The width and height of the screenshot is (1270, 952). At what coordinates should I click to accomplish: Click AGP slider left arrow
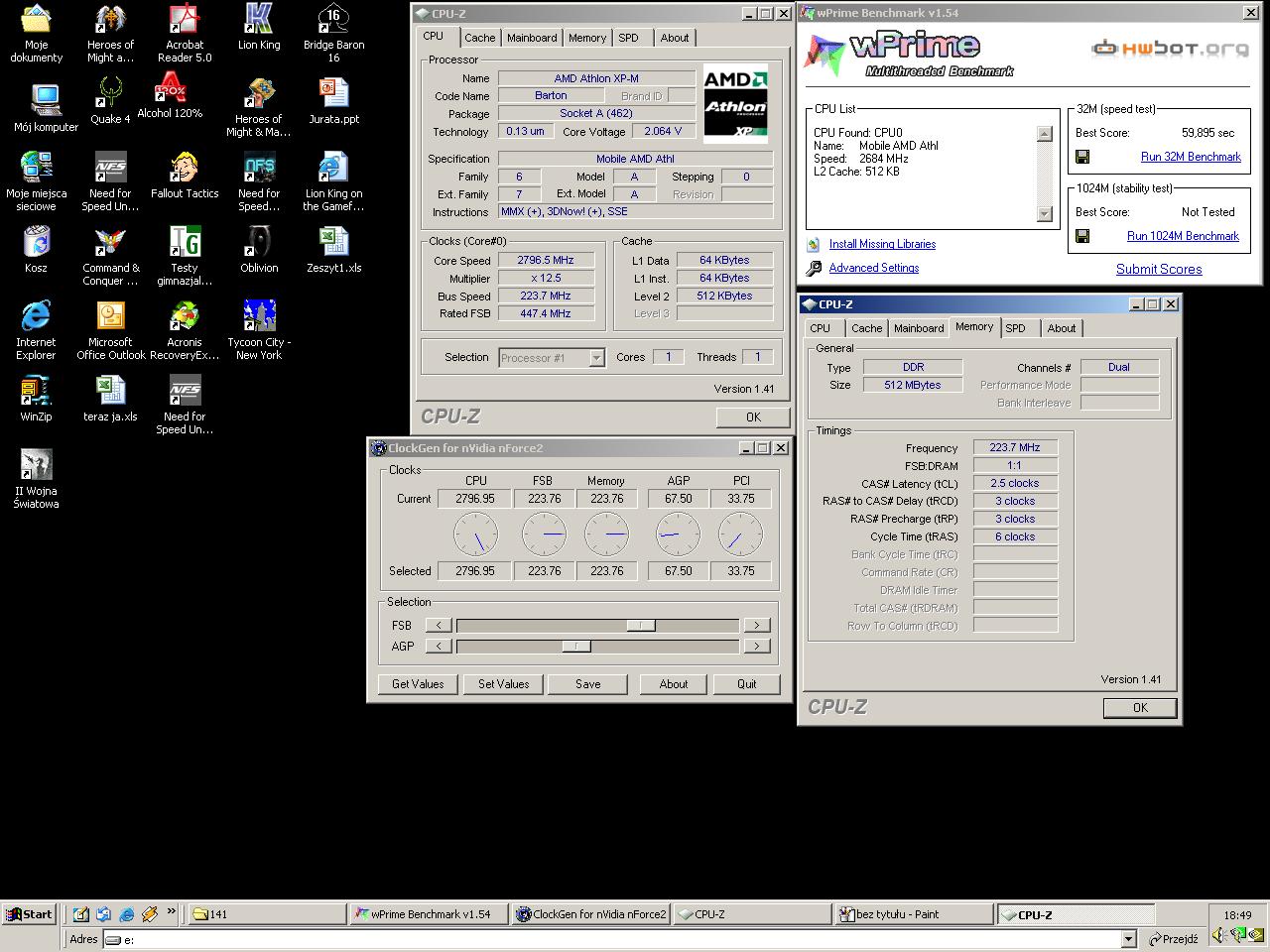438,646
